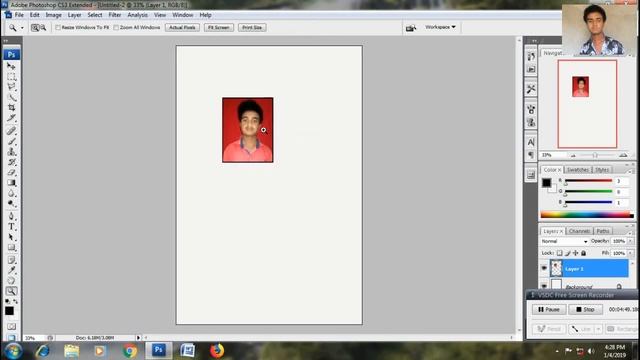This screenshot has height=360, width=640.
Task: Select the Zoom tool in toolbox
Action: (x=11, y=291)
